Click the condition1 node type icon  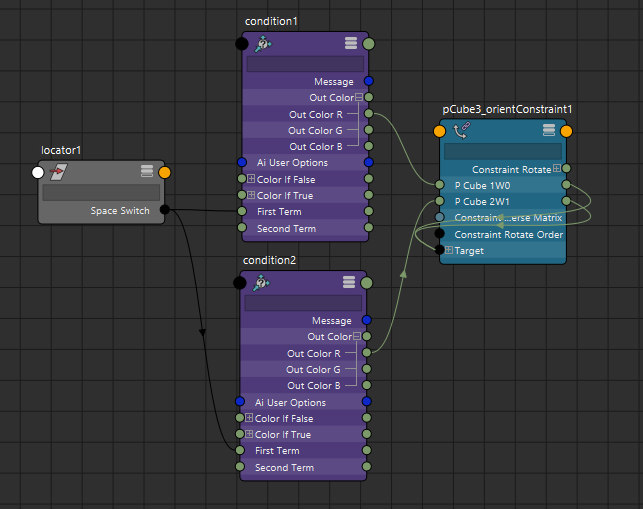tap(263, 44)
